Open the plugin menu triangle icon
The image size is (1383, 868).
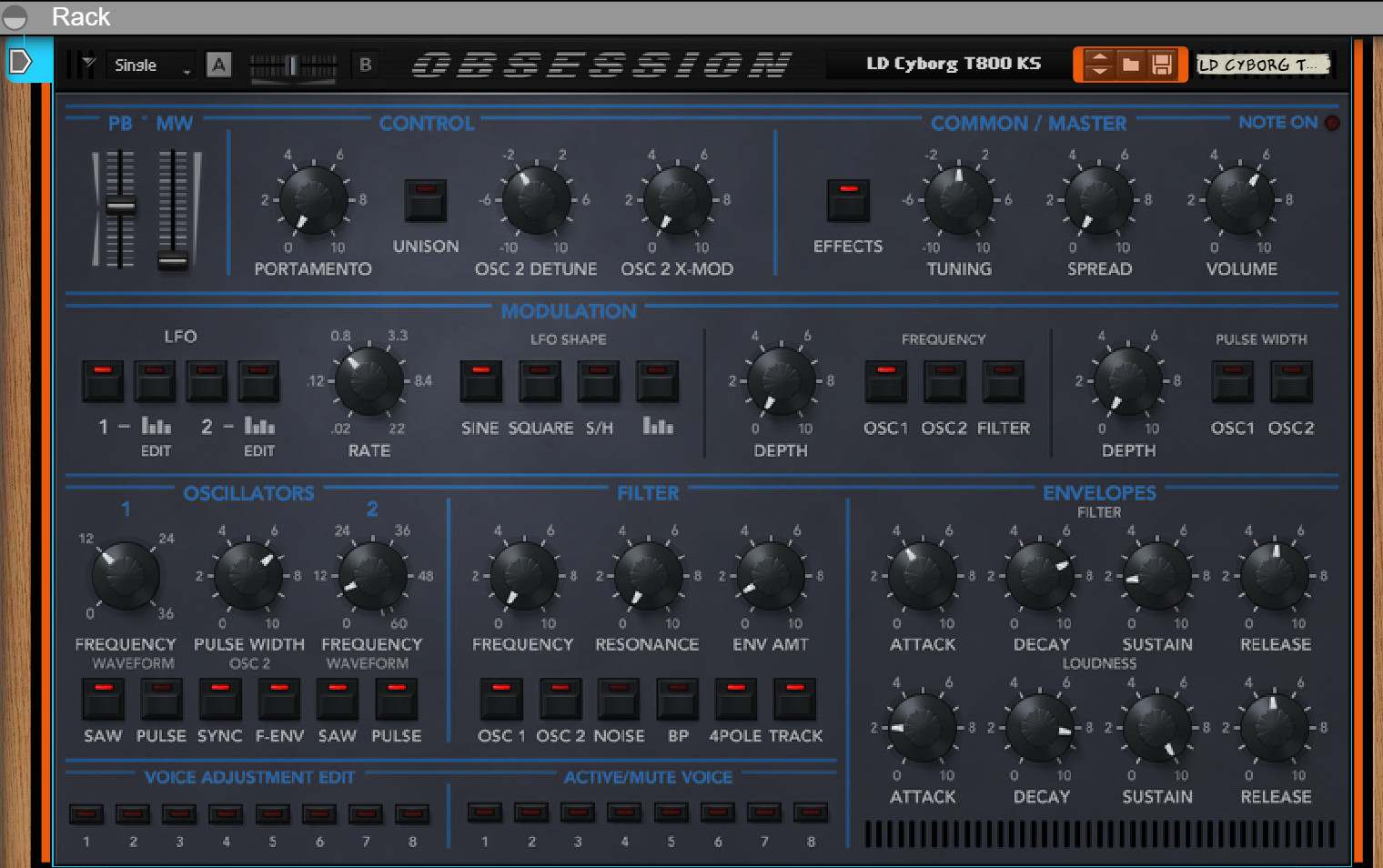pos(88,64)
